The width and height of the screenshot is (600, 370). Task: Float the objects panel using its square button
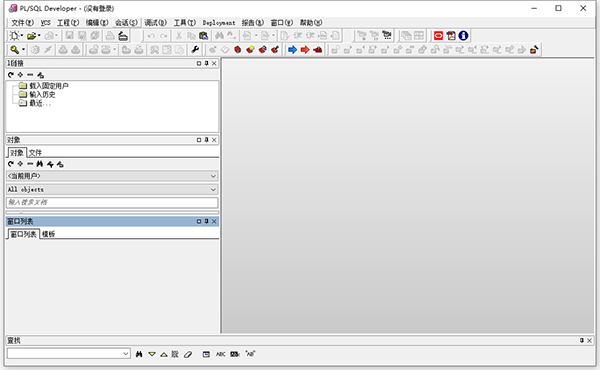point(199,140)
